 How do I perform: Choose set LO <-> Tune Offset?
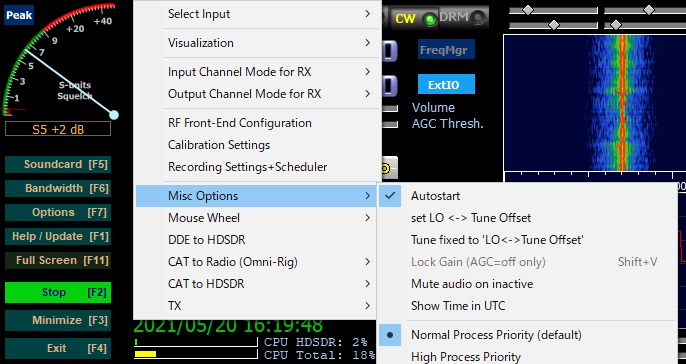[x=527, y=217]
